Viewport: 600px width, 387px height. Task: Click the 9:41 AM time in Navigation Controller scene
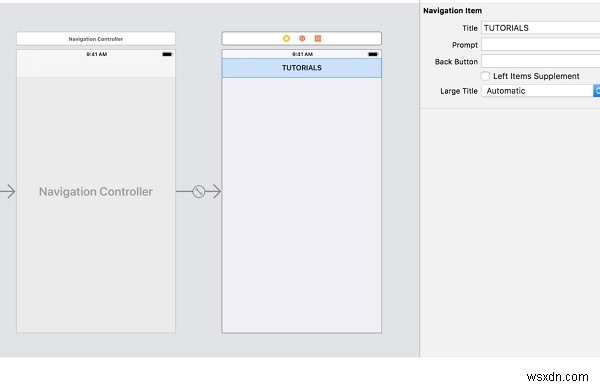[x=96, y=54]
